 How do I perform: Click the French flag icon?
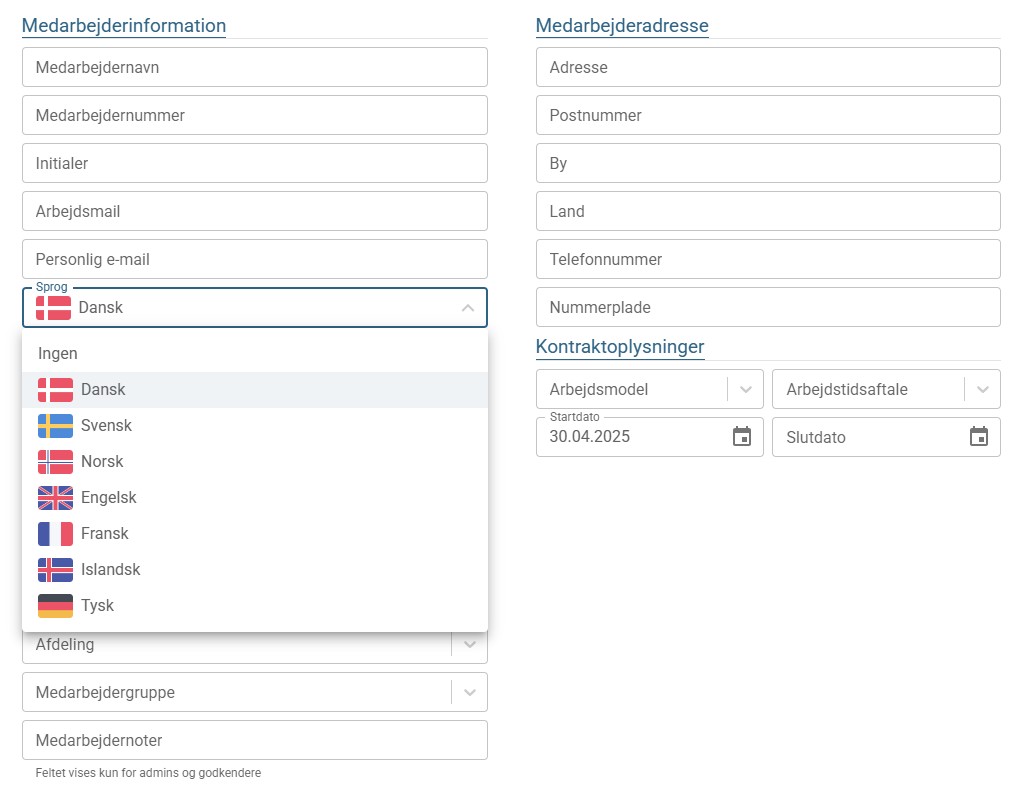(55, 534)
